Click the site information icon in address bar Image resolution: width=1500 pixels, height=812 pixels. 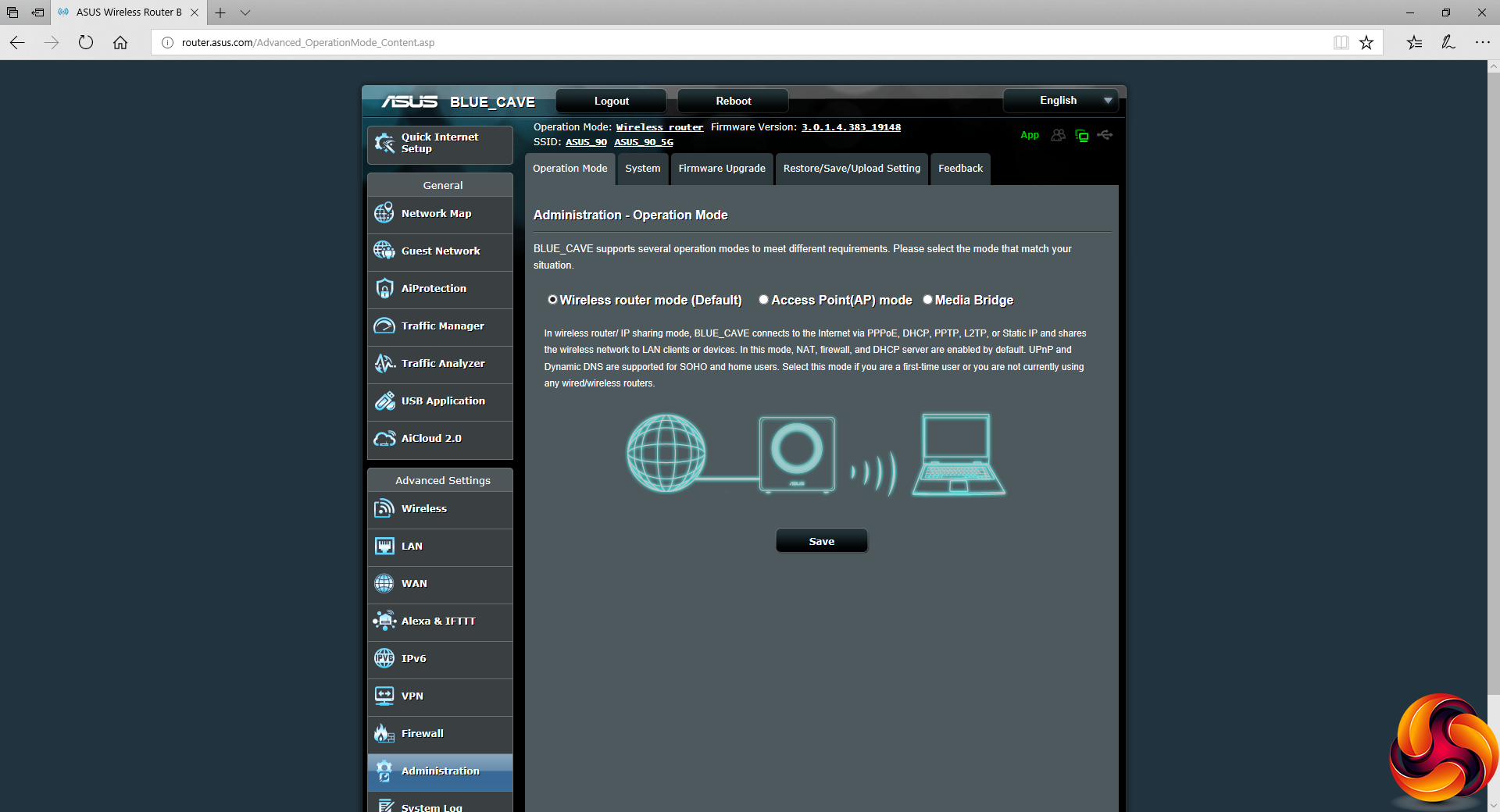click(x=166, y=42)
